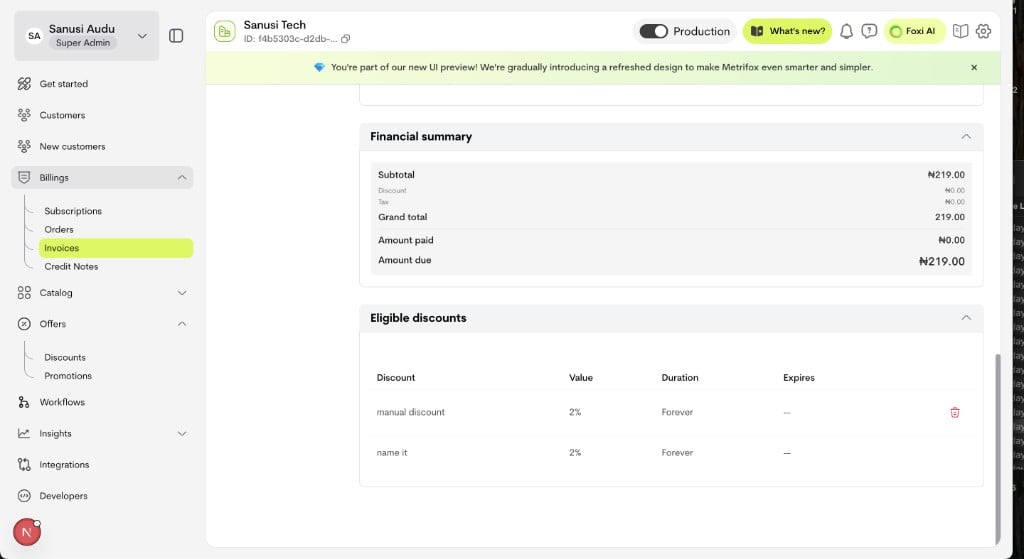
Task: Select the name it discount row
Action: (x=671, y=453)
